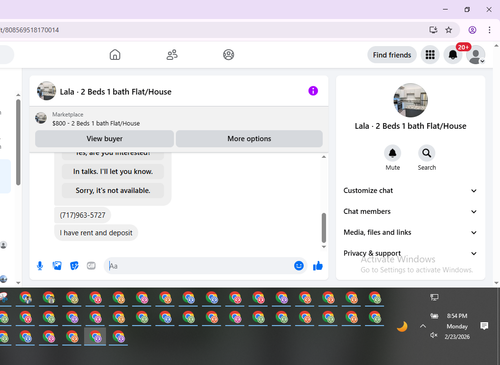The image size is (500, 365).
Task: Click the Marketplace listing $800 row
Action: [179, 119]
